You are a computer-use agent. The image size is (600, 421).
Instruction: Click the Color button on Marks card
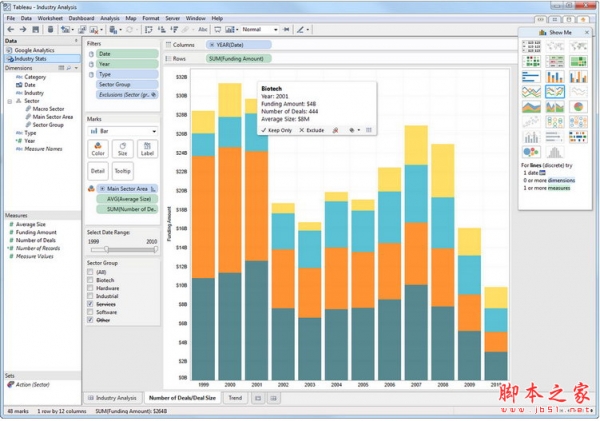click(x=98, y=149)
